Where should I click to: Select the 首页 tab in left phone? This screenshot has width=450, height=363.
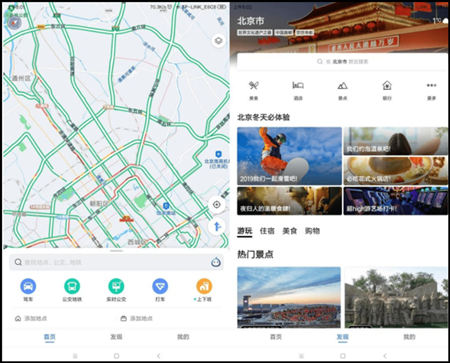tap(50, 337)
